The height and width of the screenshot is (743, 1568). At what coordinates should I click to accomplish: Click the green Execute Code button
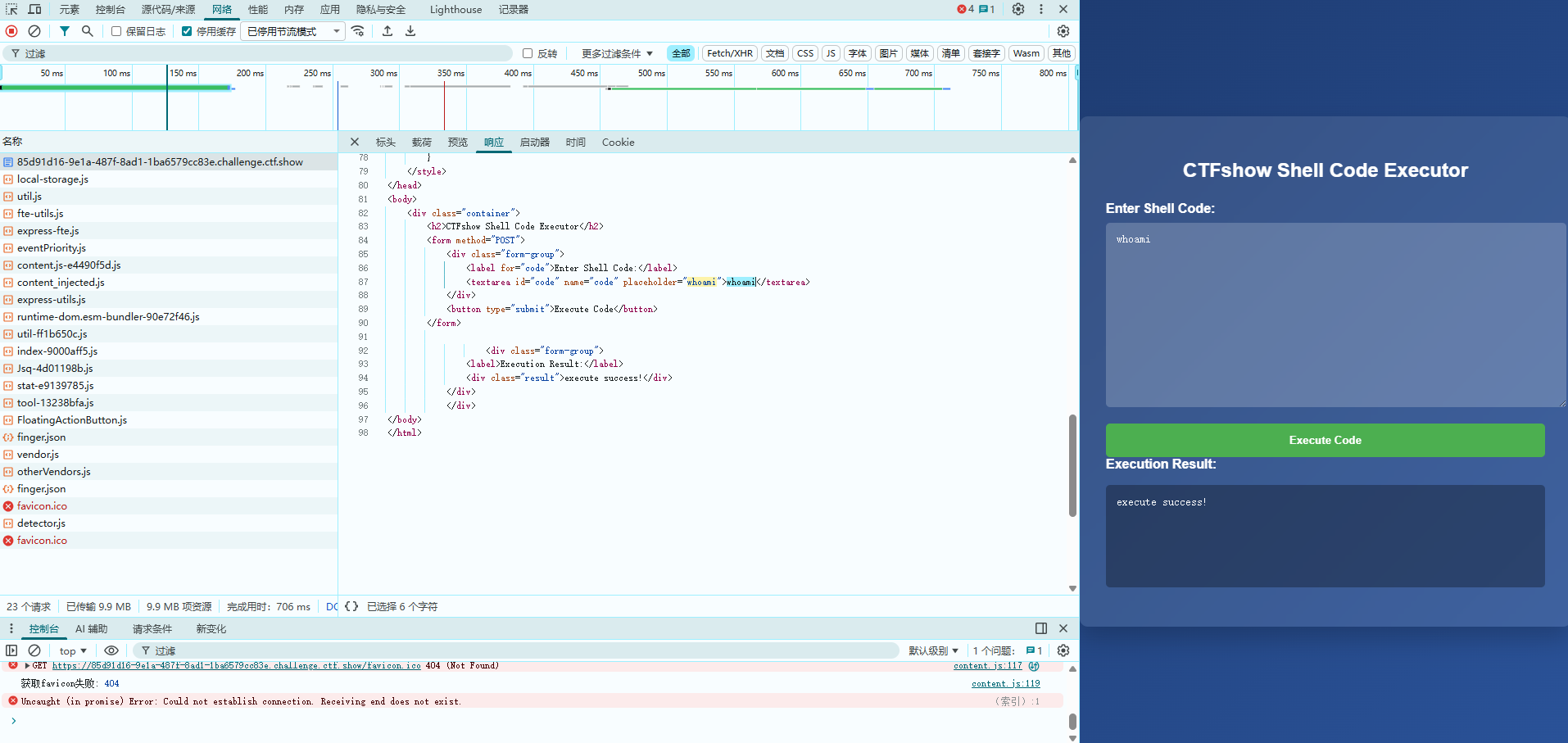[1325, 440]
